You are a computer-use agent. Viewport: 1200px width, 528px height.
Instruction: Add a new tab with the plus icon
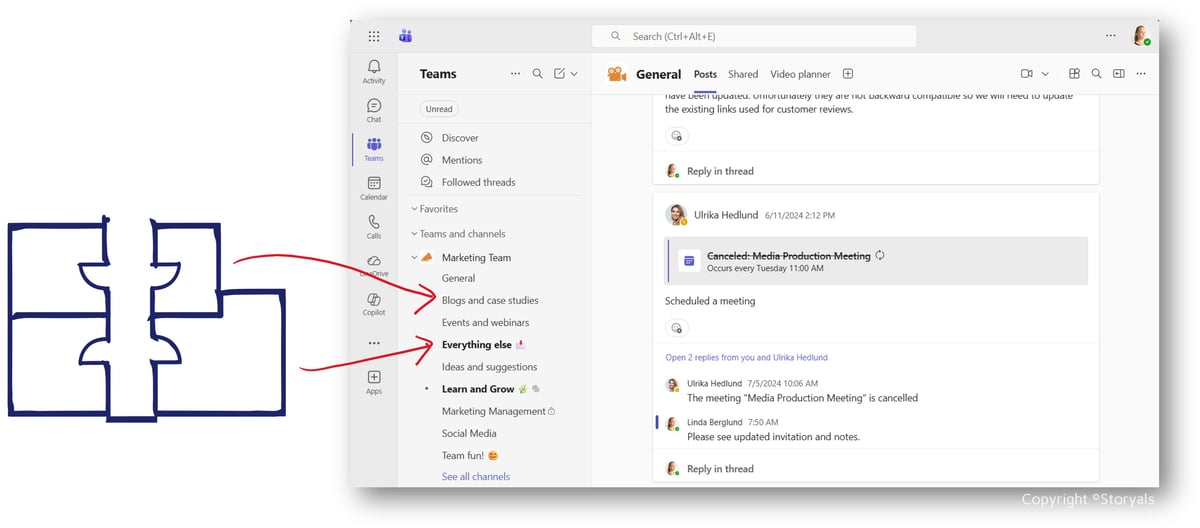pos(848,74)
